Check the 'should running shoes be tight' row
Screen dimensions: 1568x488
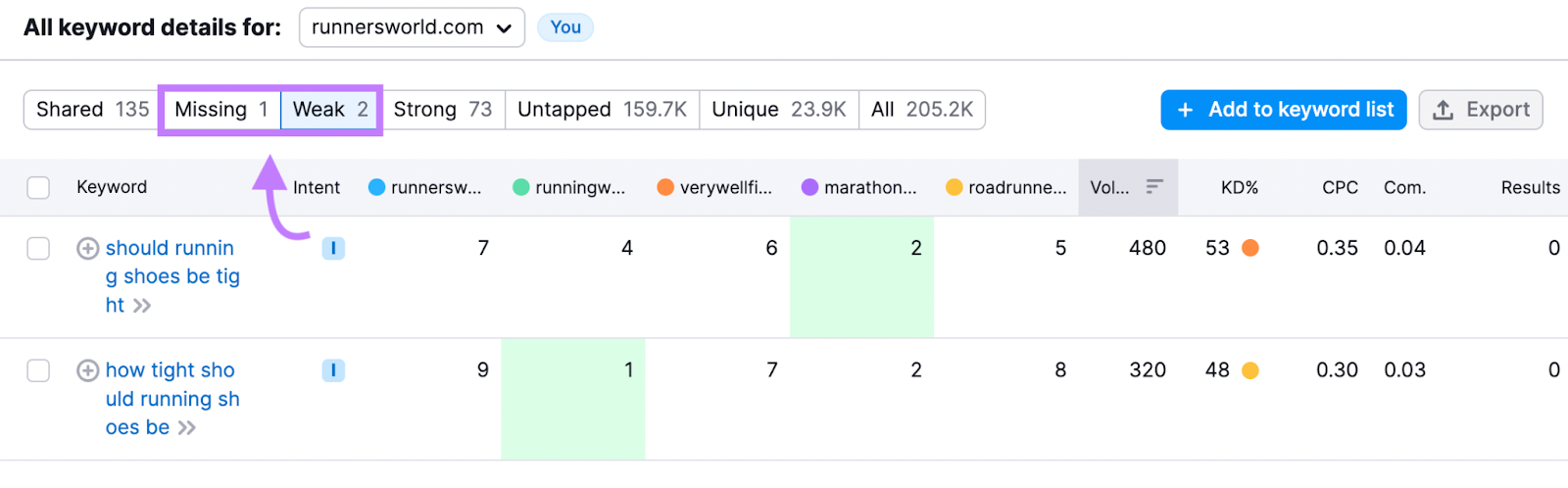point(38,248)
